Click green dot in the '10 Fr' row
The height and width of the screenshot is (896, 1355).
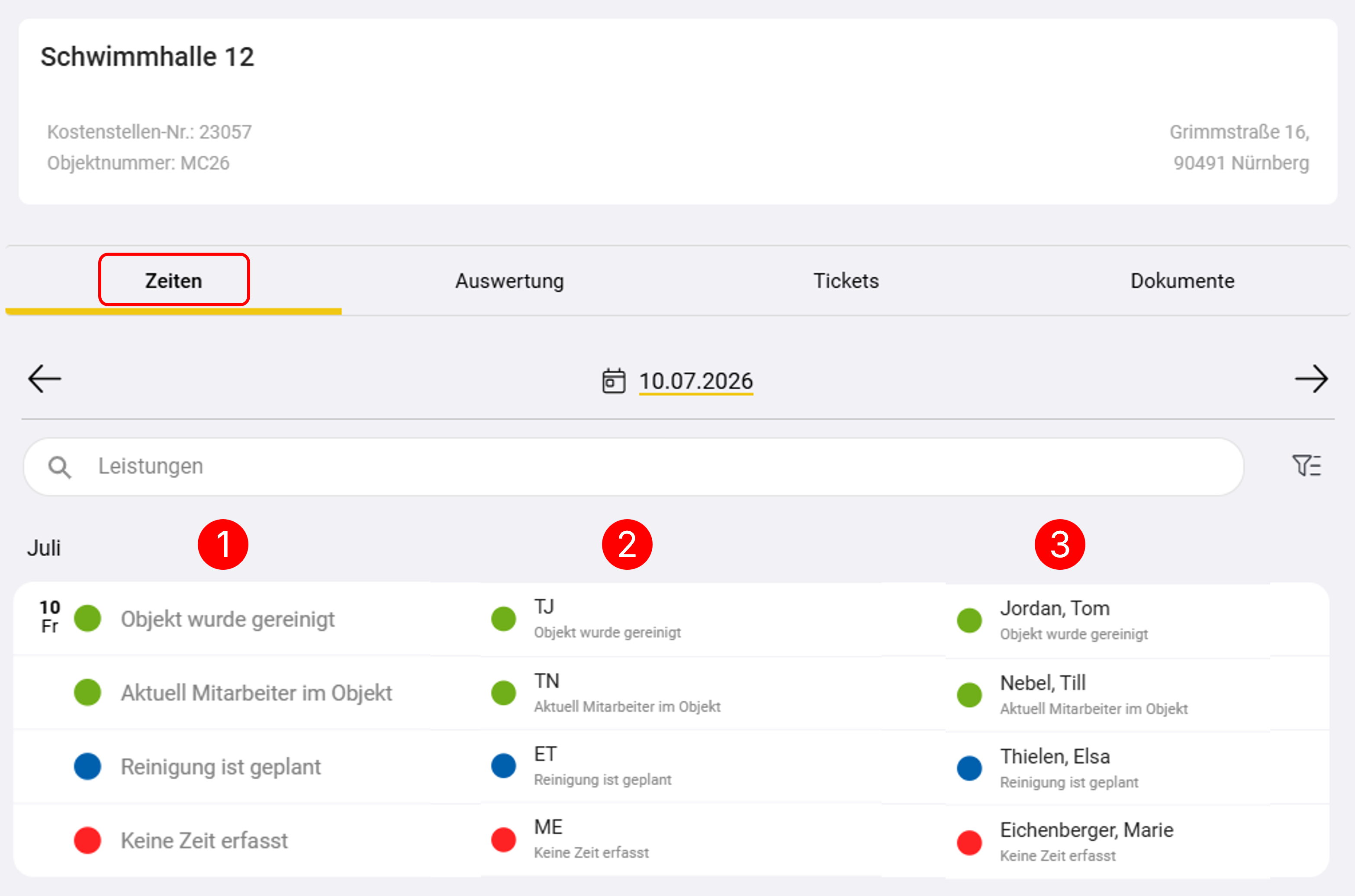click(87, 618)
